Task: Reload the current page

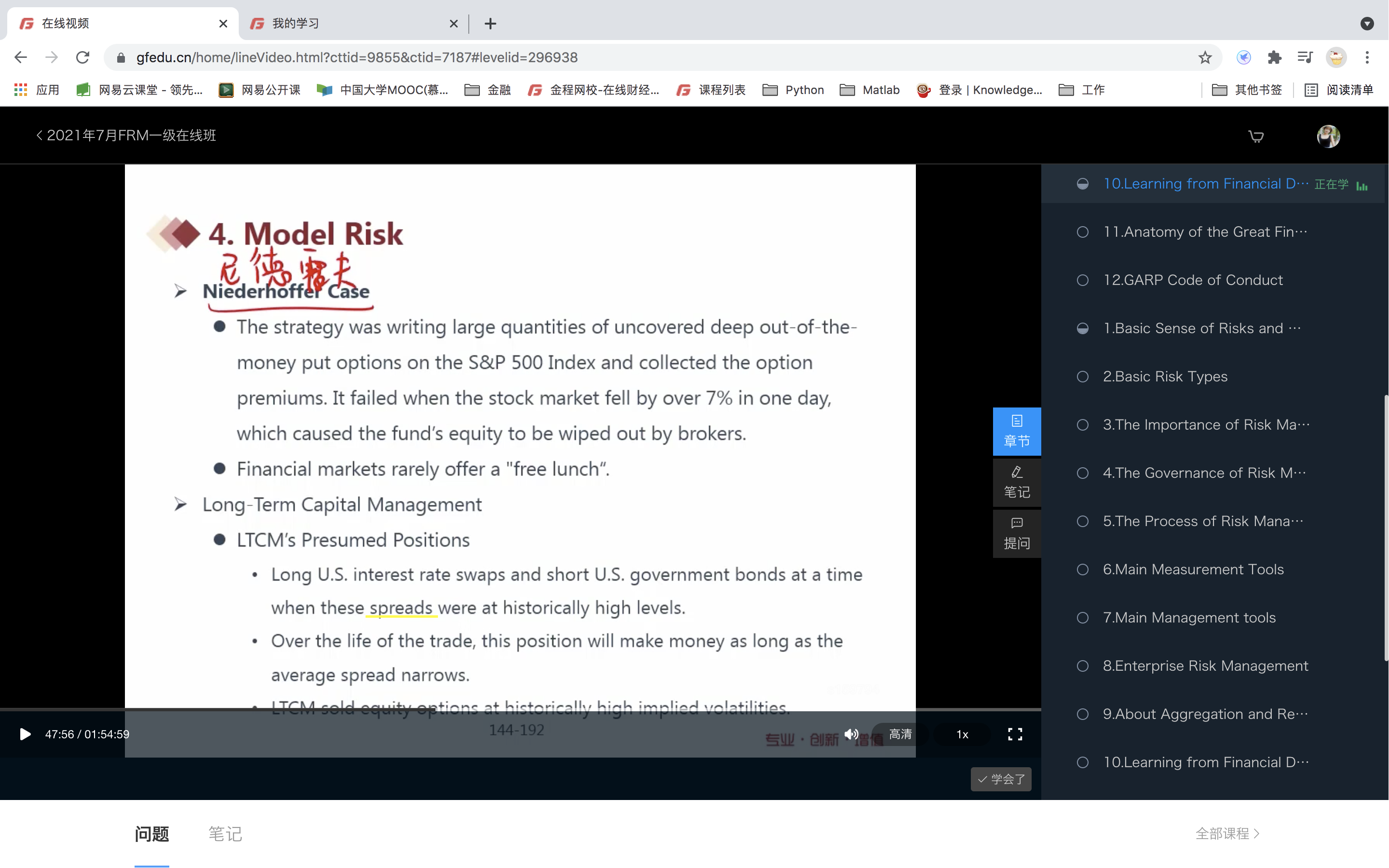Action: (82, 57)
